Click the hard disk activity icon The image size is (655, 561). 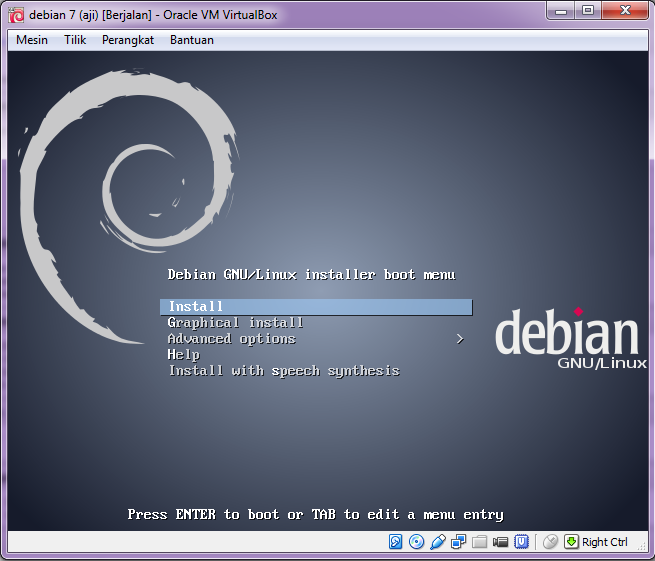[395, 542]
